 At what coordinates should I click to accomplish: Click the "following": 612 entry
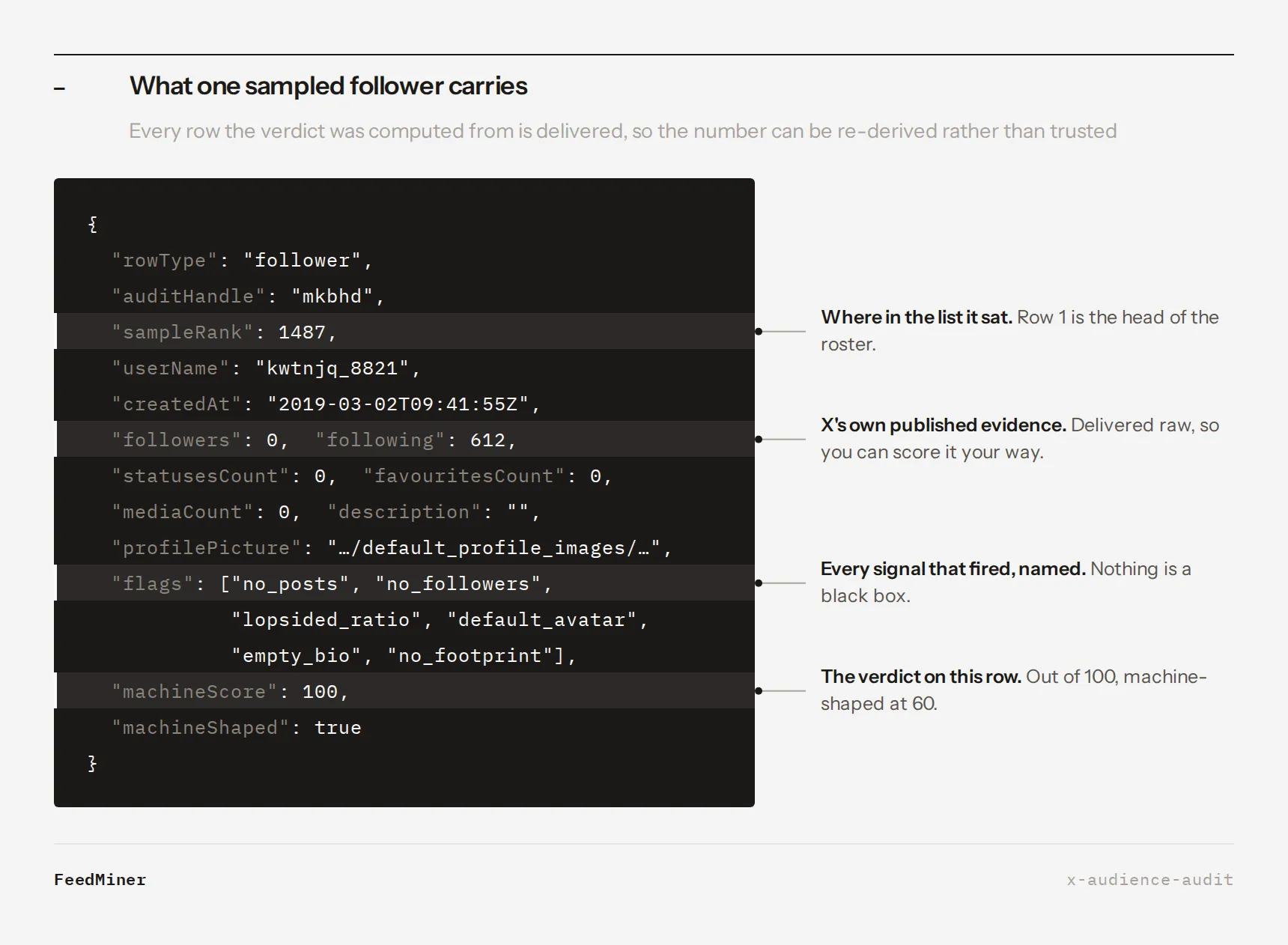(x=416, y=440)
